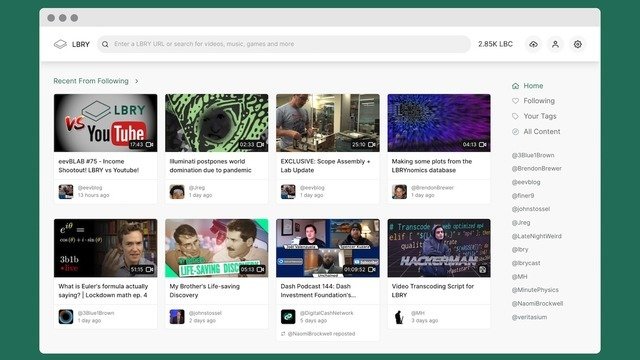640x360 pixels.
Task: Open the @MinutePhysics channel link
Action: [x=535, y=290]
